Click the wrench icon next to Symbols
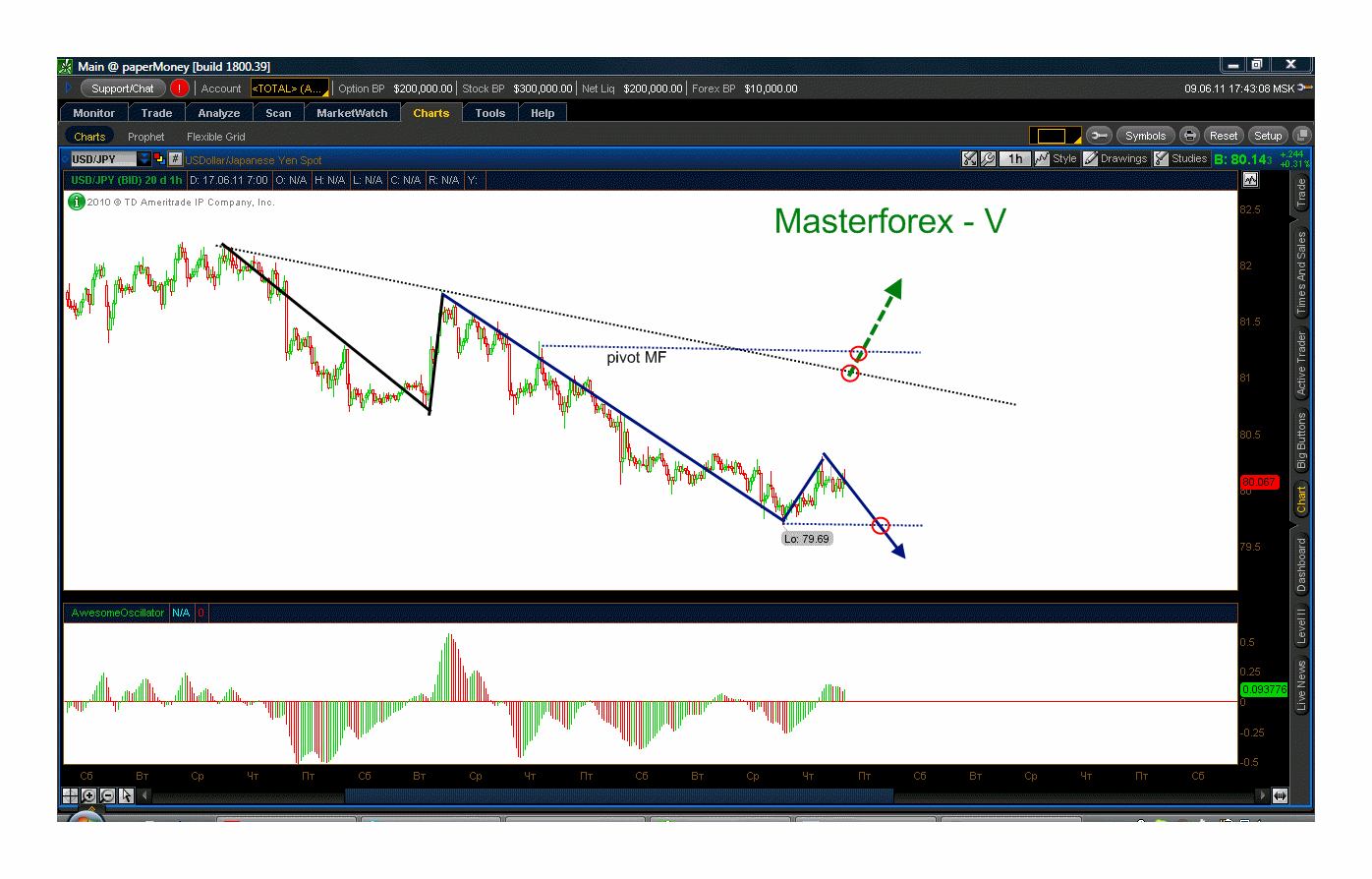The width and height of the screenshot is (1372, 879). click(1099, 136)
